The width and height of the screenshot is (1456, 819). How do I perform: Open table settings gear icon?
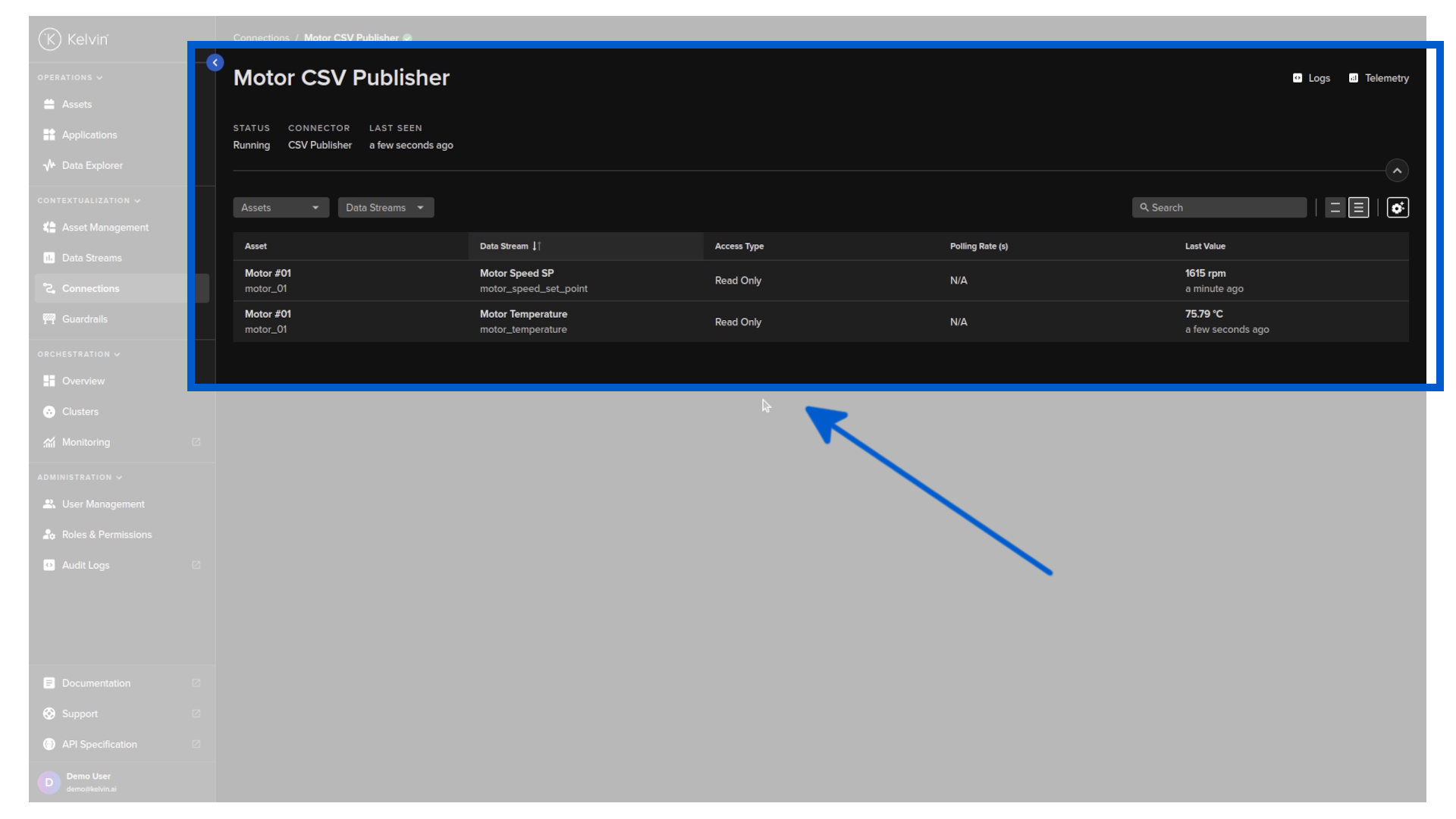click(1397, 208)
